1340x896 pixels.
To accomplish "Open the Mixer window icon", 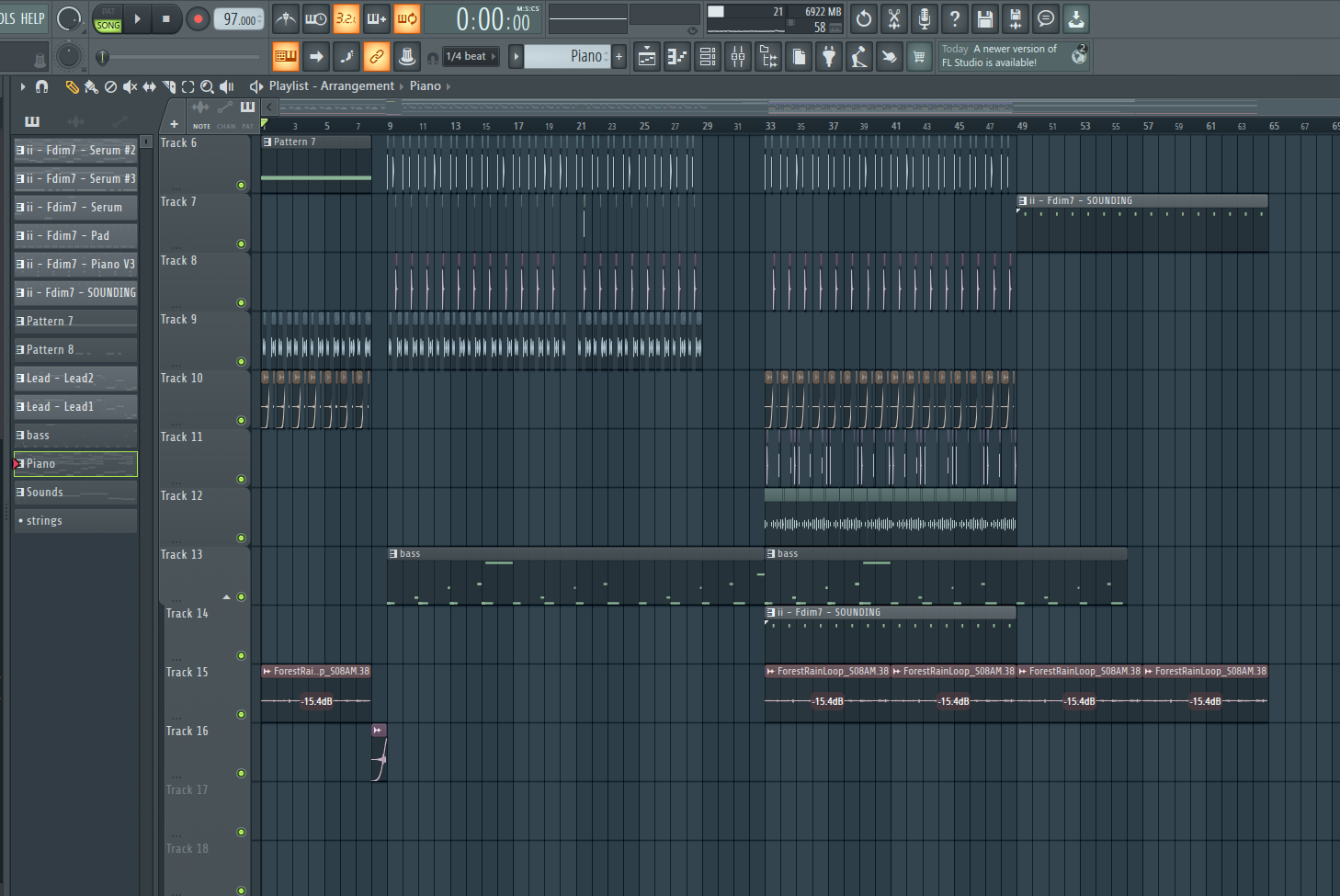I will pyautogui.click(x=738, y=57).
